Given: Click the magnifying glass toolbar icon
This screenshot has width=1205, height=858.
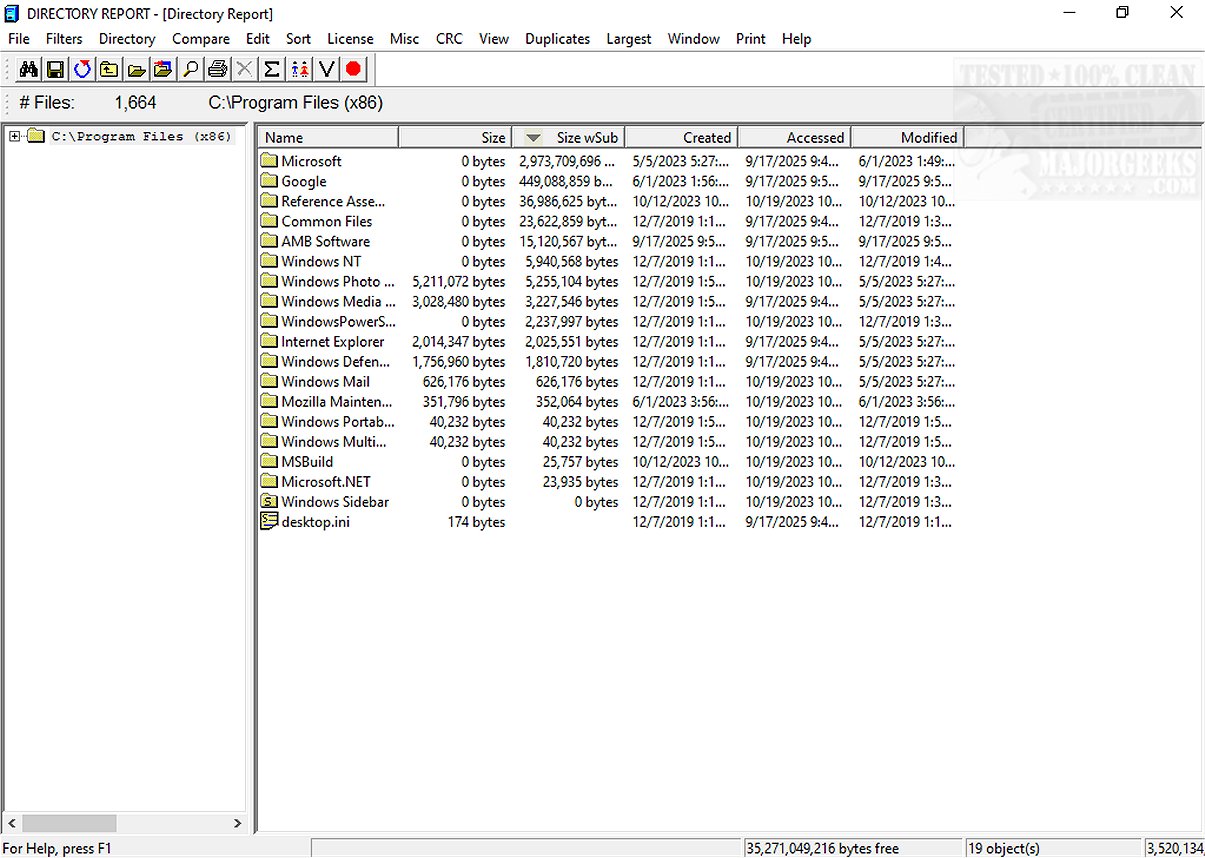Looking at the screenshot, I should point(190,70).
